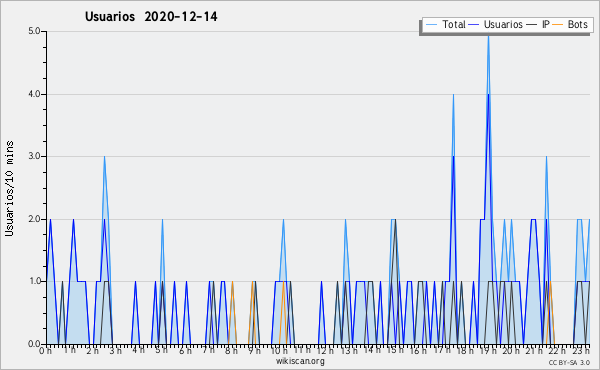Click the 5.0 y-axis value

tap(34, 31)
